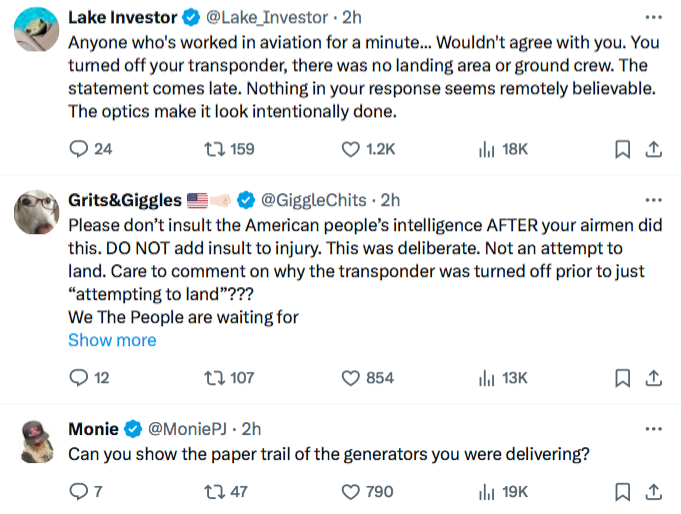
Task: Share Monie's tweet about generators
Action: tap(654, 492)
